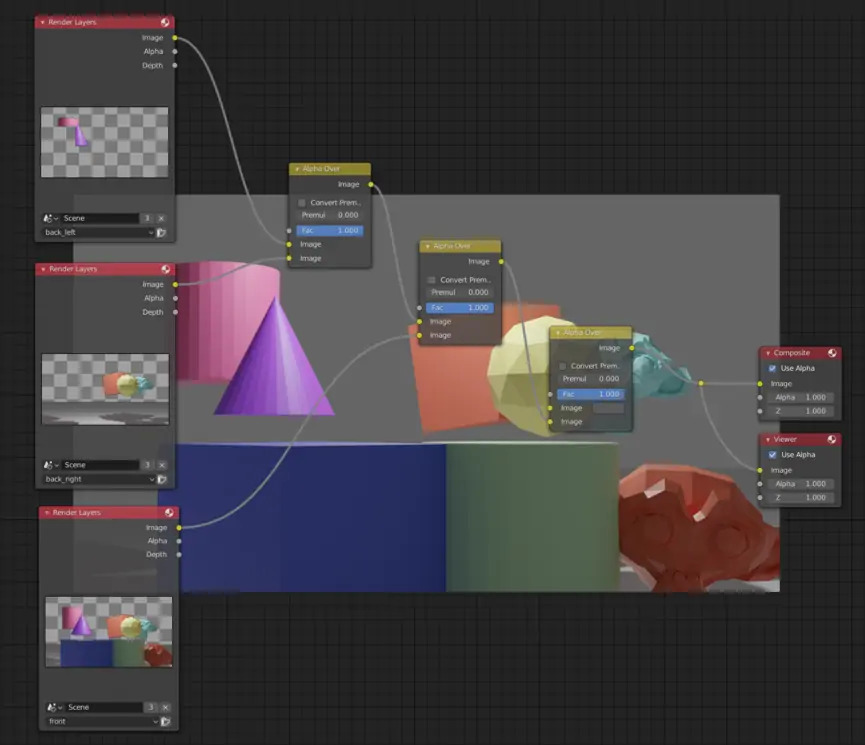Enable Convert Premul on leftmost Alpha Over node
This screenshot has height=745, width=865.
(302, 202)
